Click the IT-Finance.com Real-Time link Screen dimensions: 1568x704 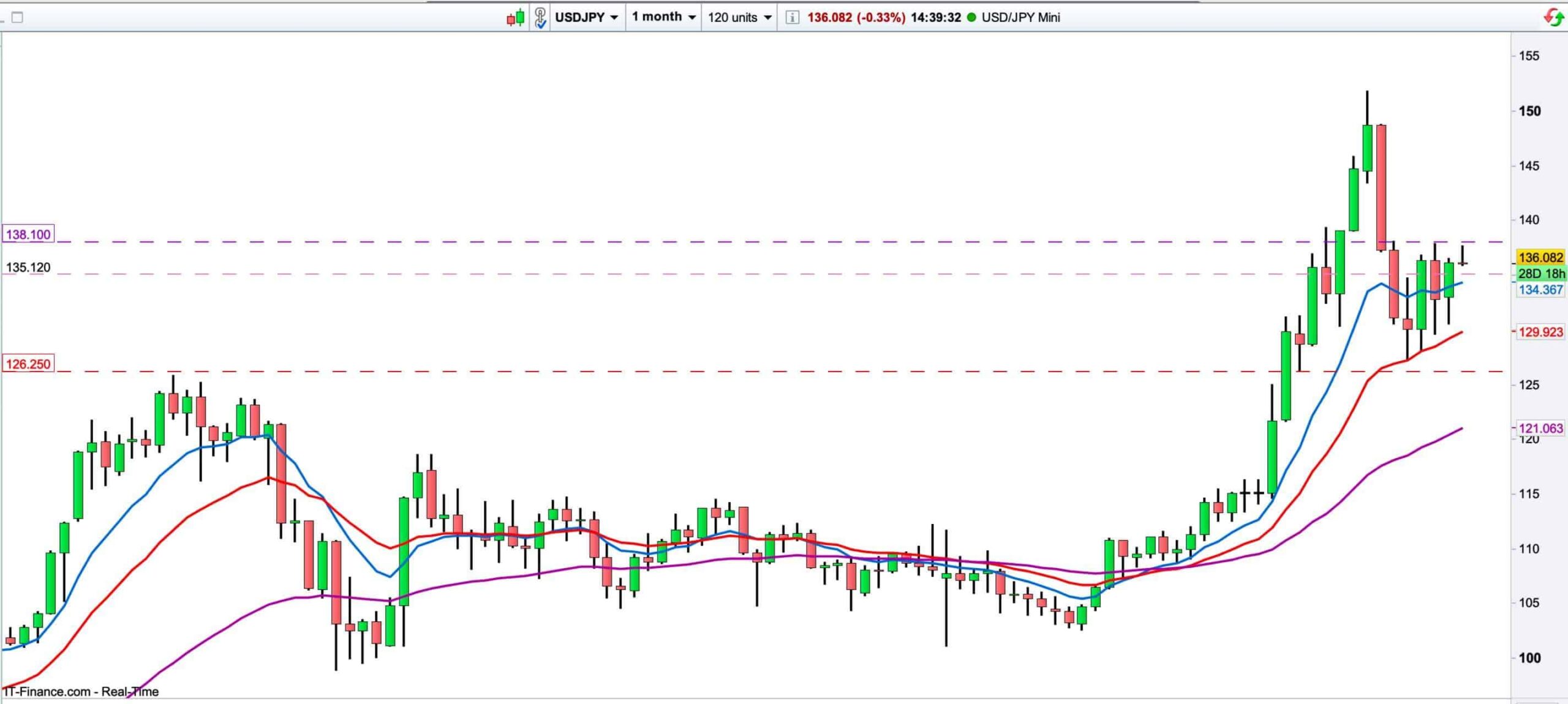click(x=81, y=692)
